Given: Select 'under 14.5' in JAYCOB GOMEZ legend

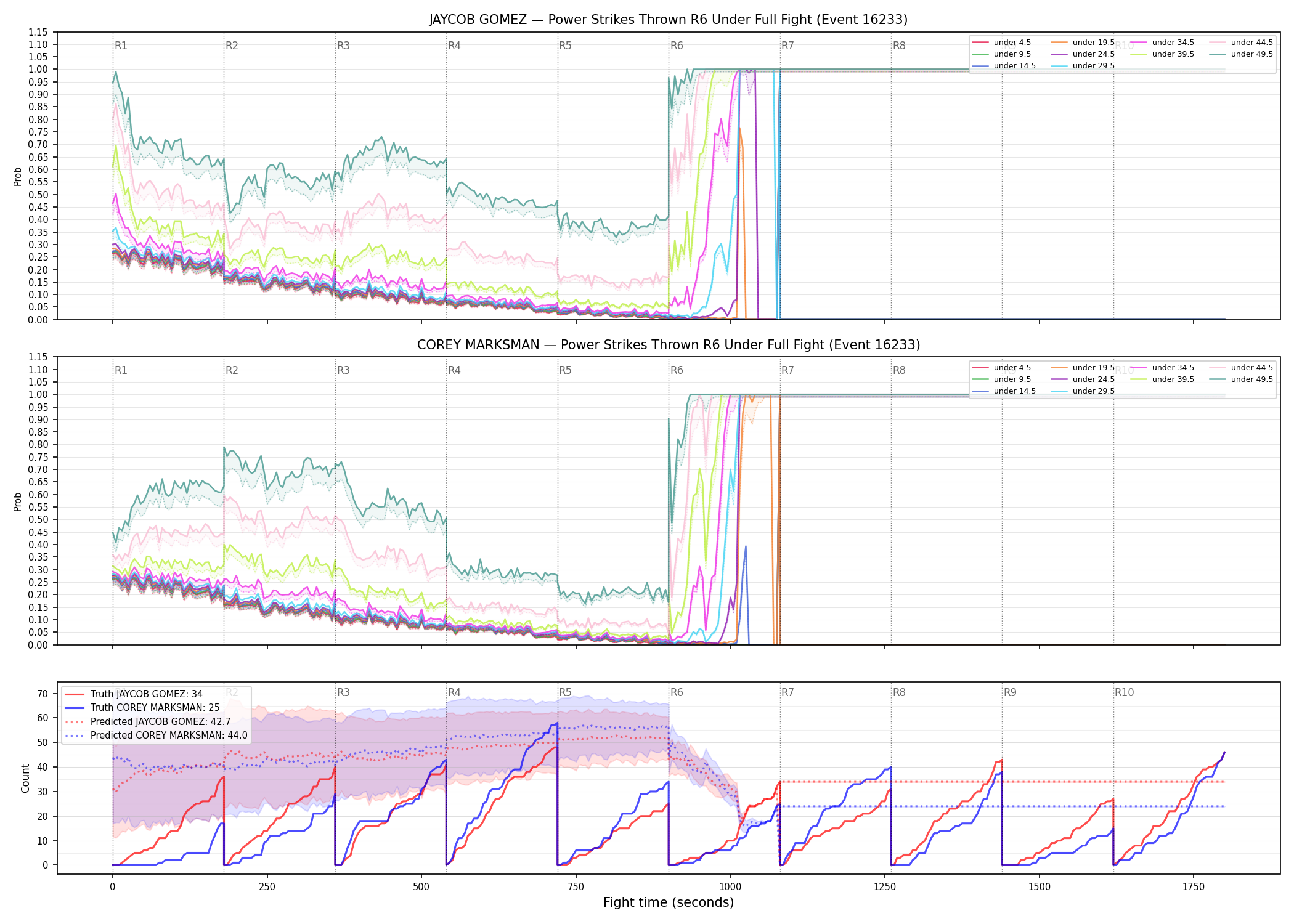Looking at the screenshot, I should pos(1004,66).
